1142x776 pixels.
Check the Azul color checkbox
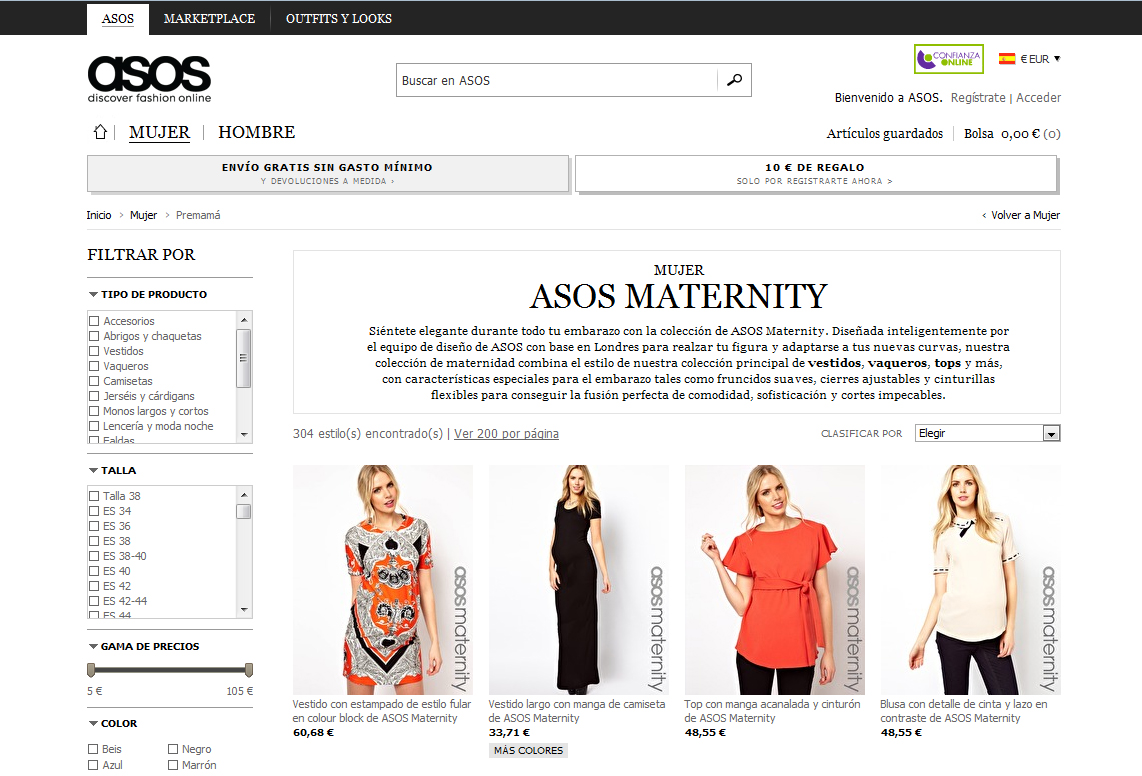(x=93, y=765)
